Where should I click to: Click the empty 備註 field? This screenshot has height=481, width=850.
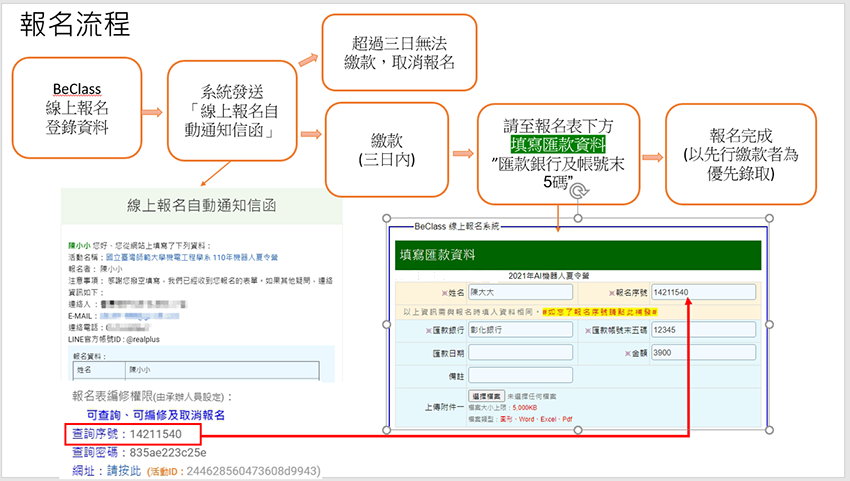[x=520, y=375]
